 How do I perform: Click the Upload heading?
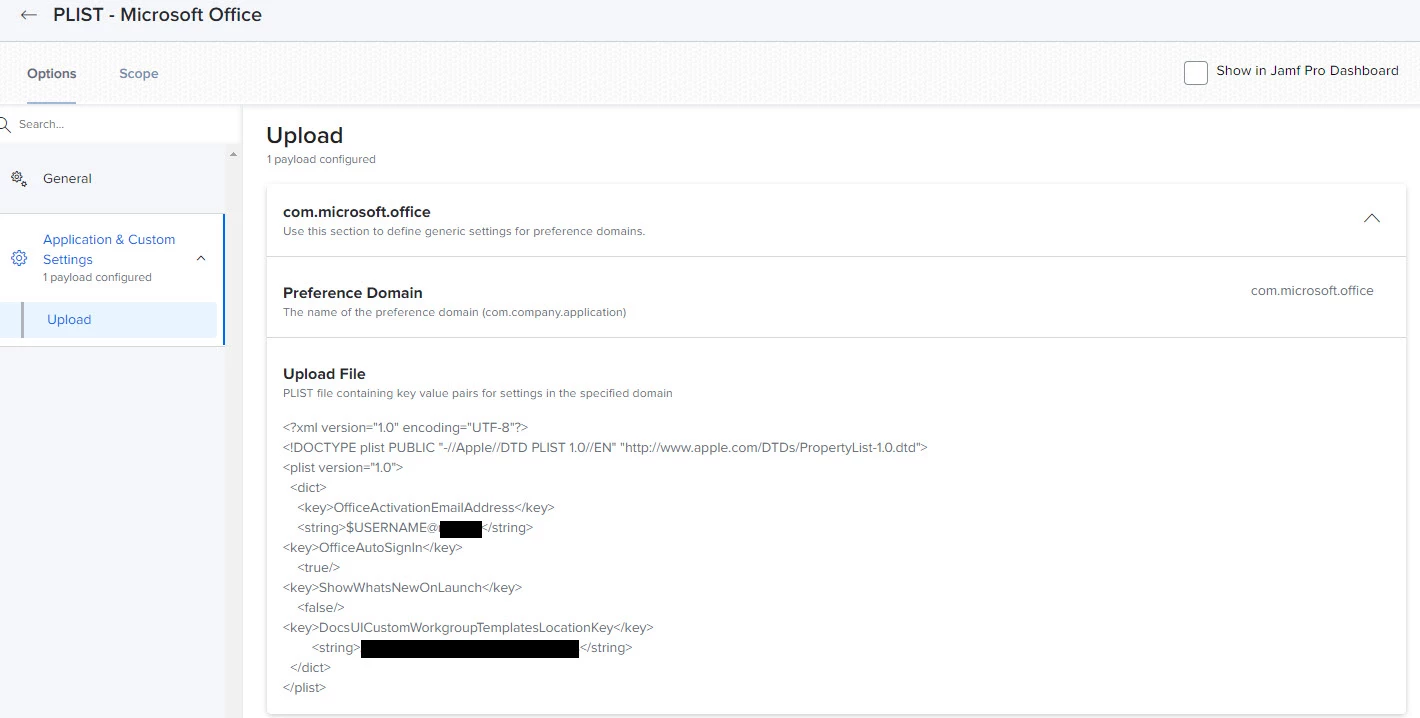304,135
